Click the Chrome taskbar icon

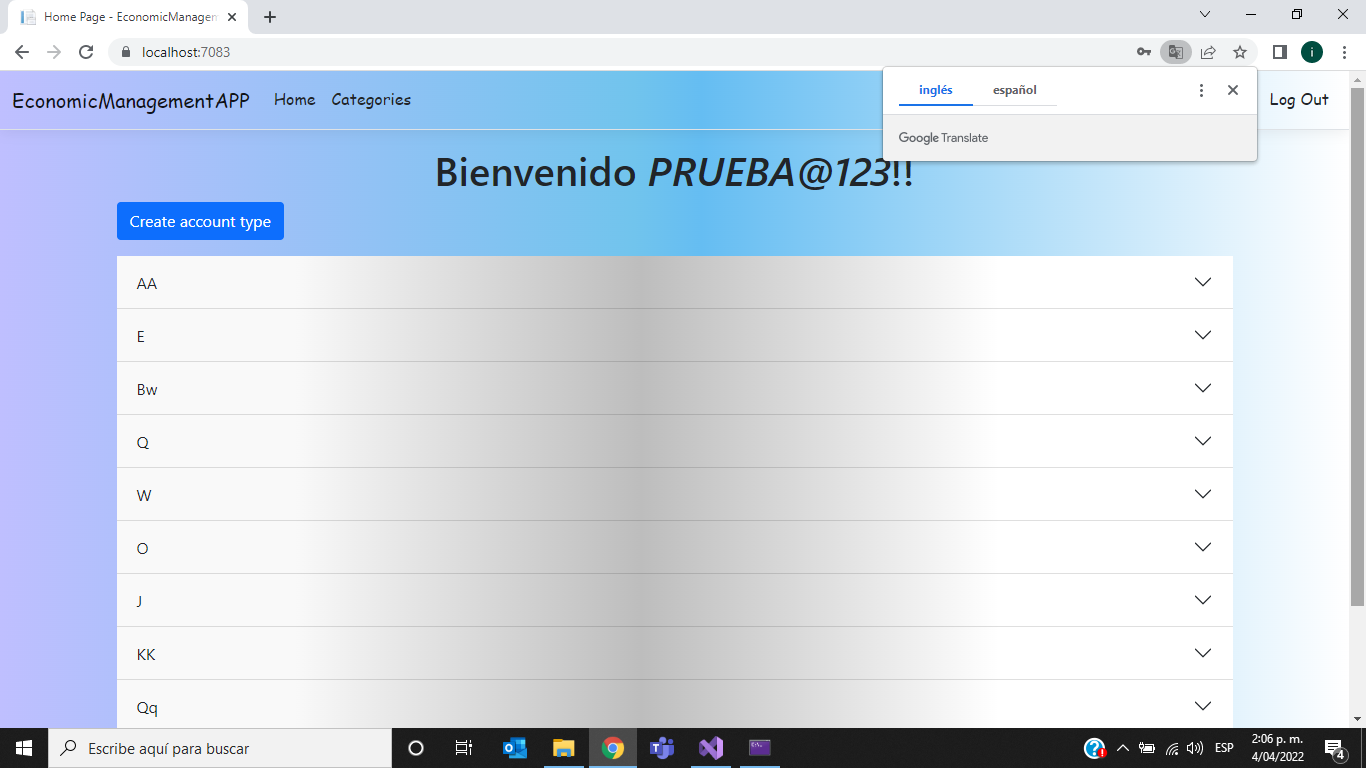click(x=613, y=748)
